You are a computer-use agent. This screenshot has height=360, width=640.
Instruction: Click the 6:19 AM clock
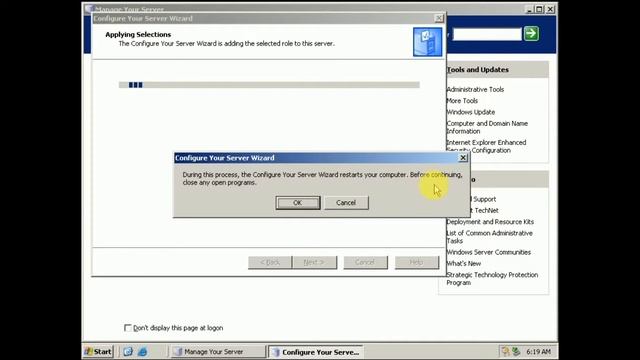[538, 352]
